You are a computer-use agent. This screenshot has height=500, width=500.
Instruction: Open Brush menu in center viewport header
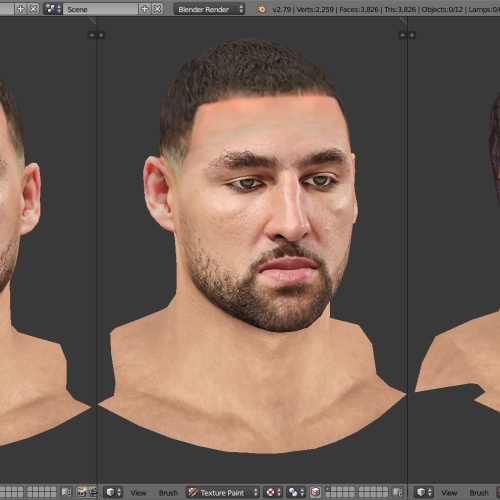[x=168, y=492]
